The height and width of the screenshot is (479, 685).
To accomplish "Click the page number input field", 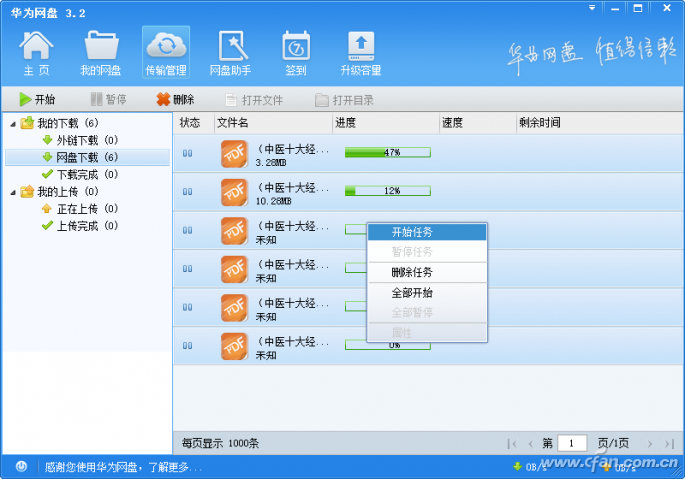I will pos(572,444).
